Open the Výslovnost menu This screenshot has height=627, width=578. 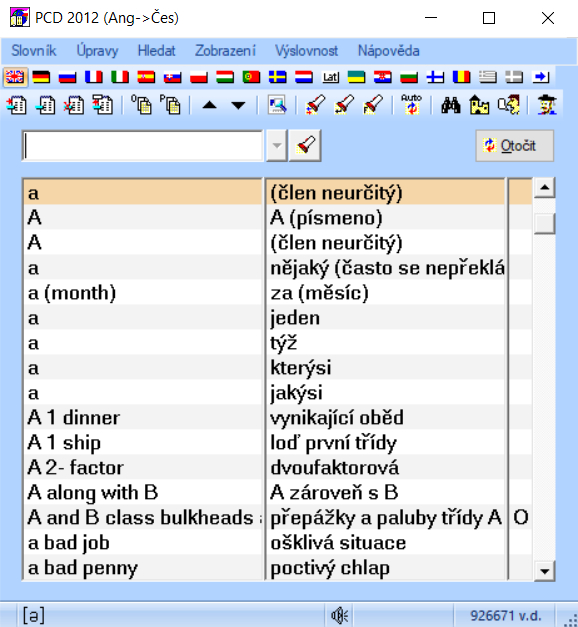(306, 51)
